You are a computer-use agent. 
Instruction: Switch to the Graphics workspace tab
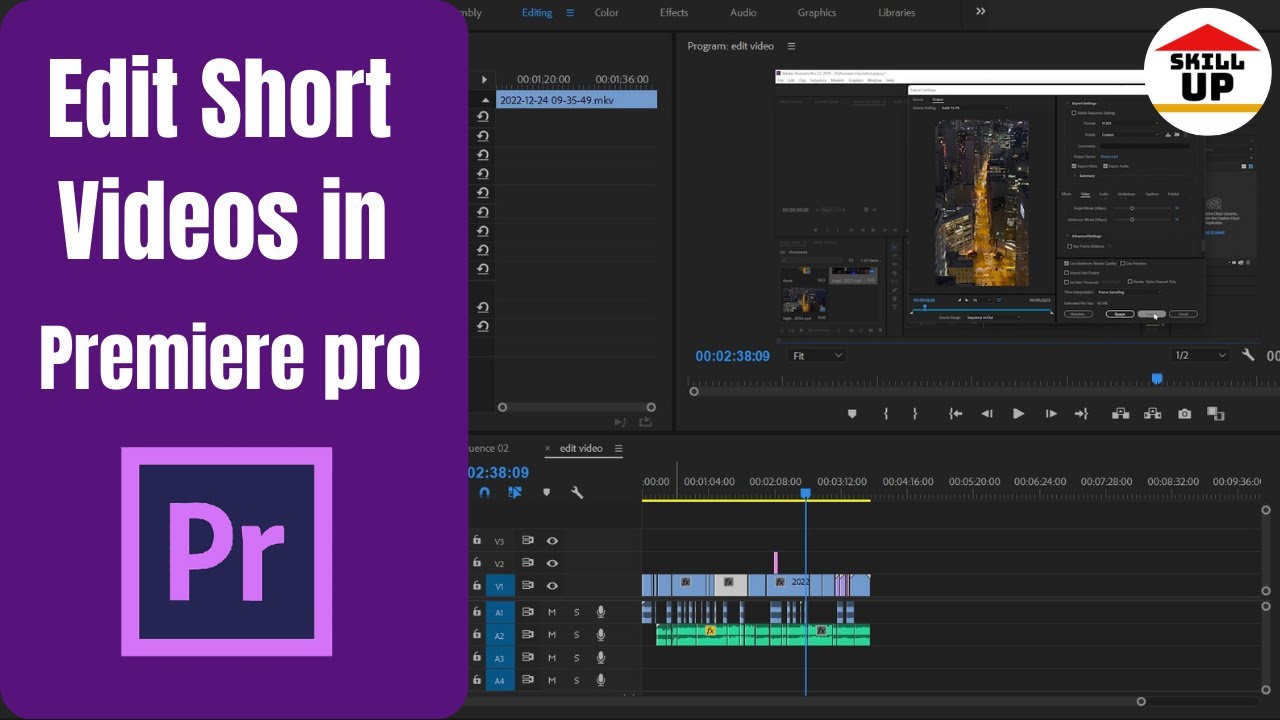pos(817,13)
